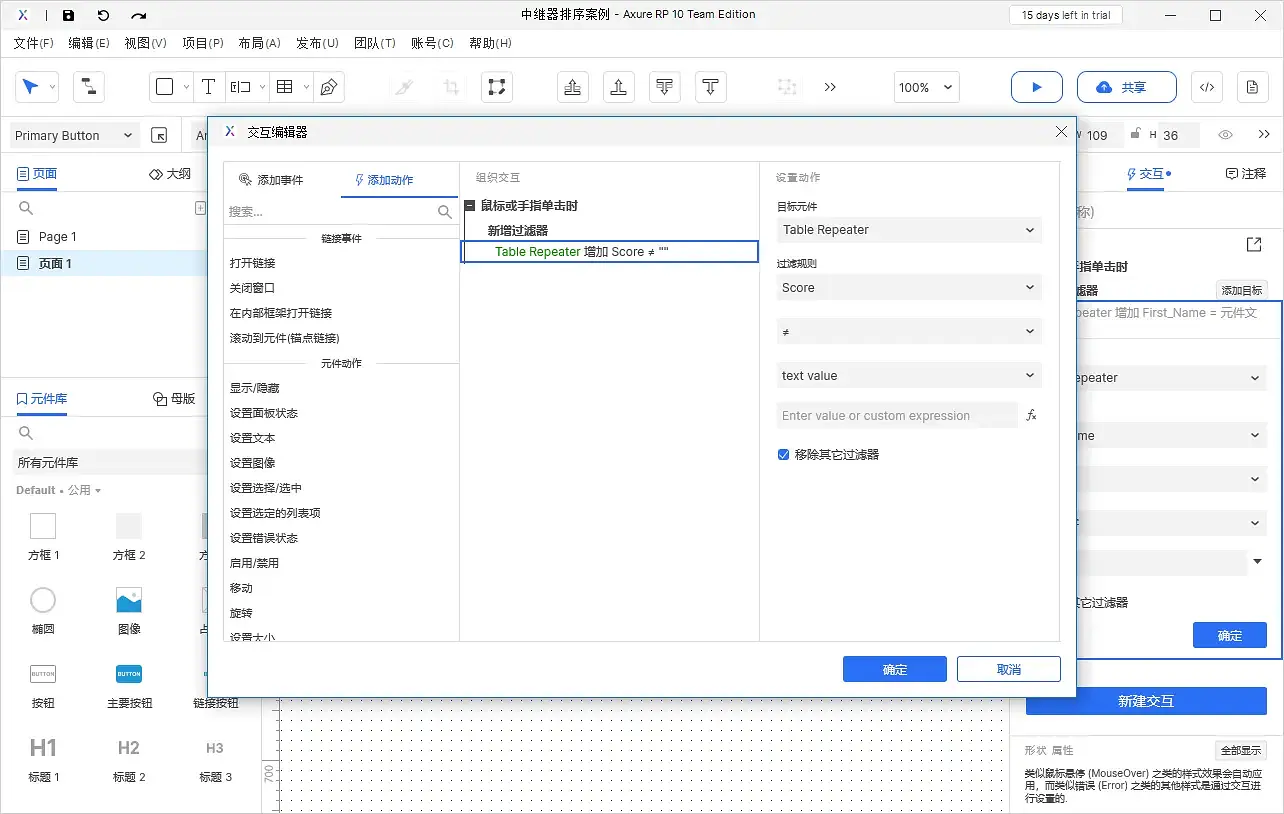
Task: Click the Button widget thumbnail
Action: coord(43,674)
